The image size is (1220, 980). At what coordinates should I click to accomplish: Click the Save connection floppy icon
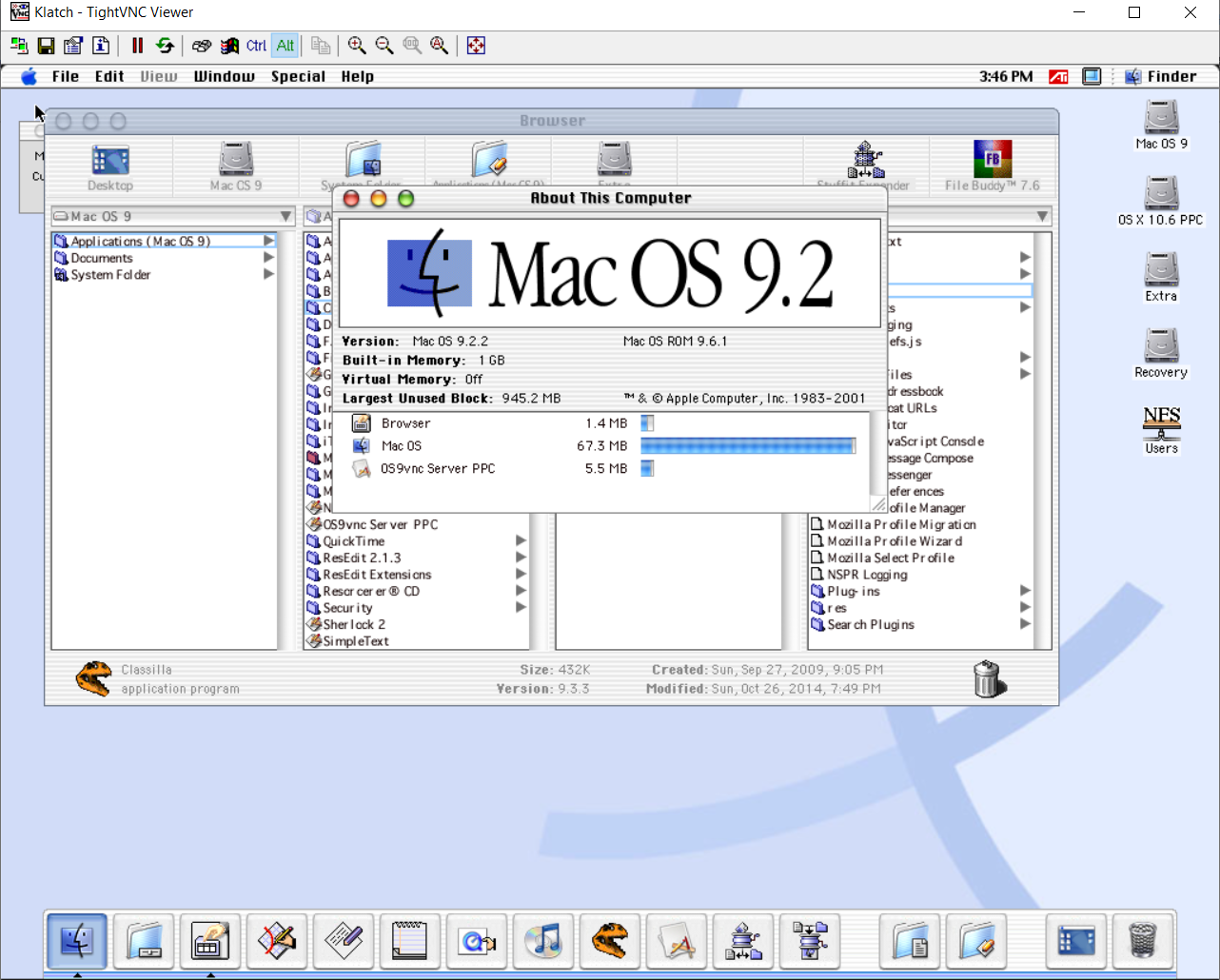tap(46, 46)
